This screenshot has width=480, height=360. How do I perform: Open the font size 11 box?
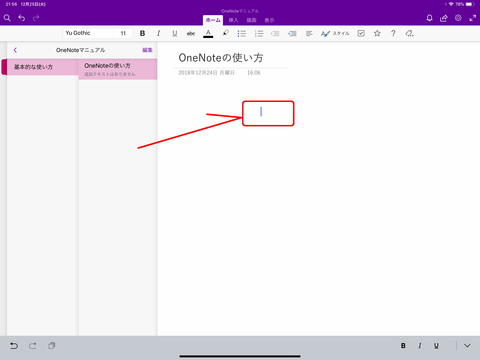123,33
